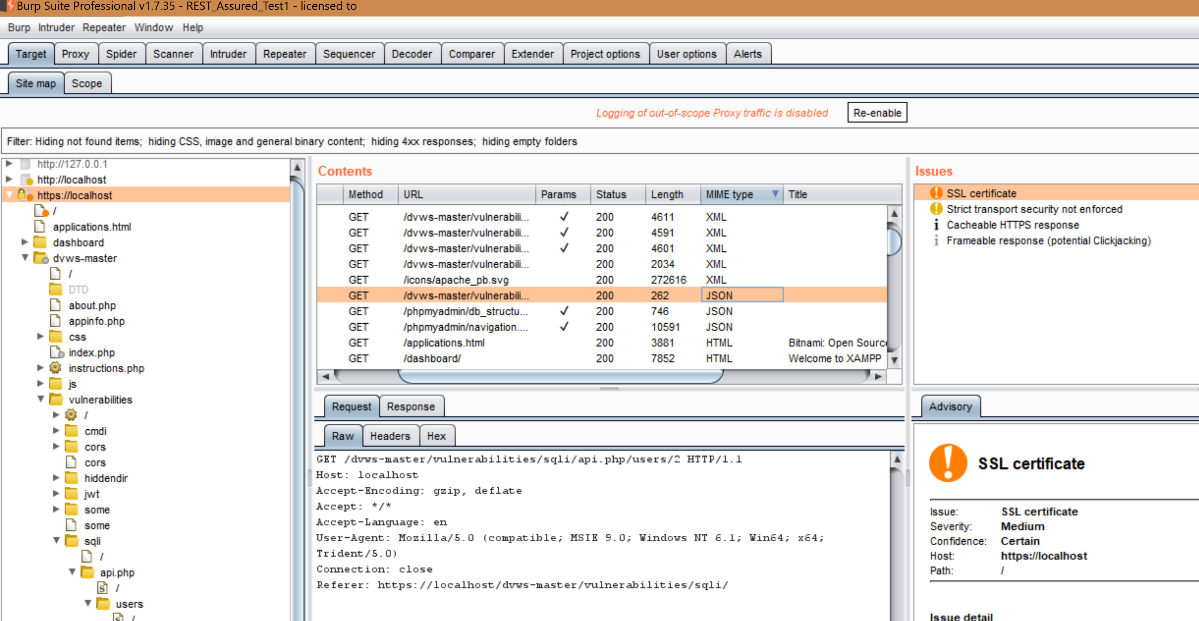The height and width of the screenshot is (621, 1199).
Task: Click the site map tree scroll-up arrow
Action: point(298,166)
